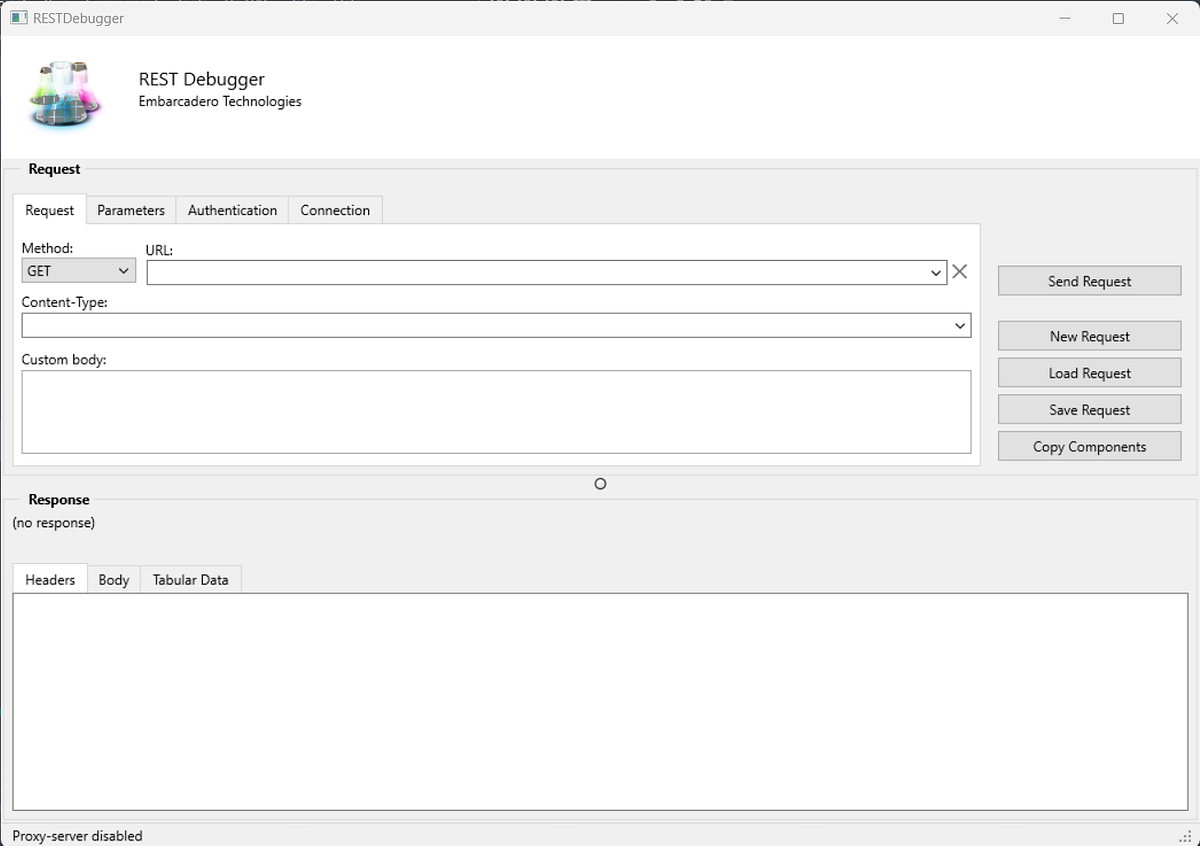Image resolution: width=1200 pixels, height=846 pixels.
Task: Switch to the Parameters tab
Action: [130, 210]
